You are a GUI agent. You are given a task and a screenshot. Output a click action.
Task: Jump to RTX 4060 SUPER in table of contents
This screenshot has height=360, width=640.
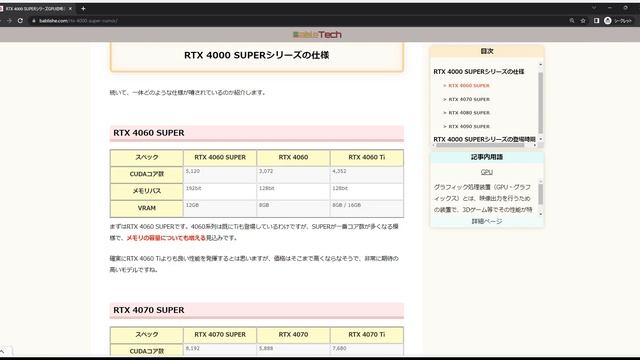(x=469, y=86)
